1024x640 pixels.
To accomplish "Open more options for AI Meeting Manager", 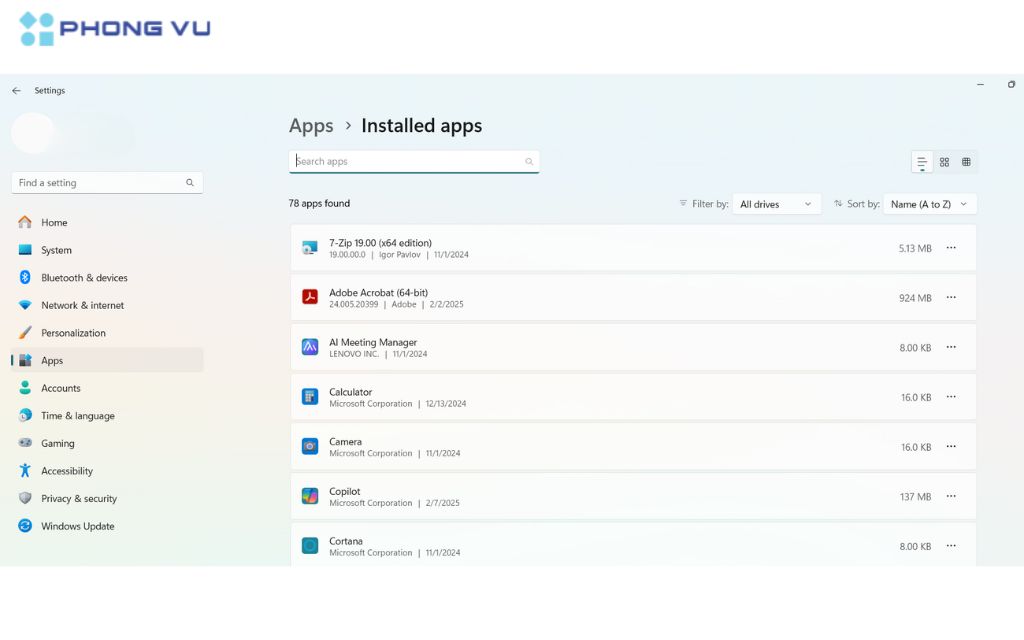I will pyautogui.click(x=951, y=347).
